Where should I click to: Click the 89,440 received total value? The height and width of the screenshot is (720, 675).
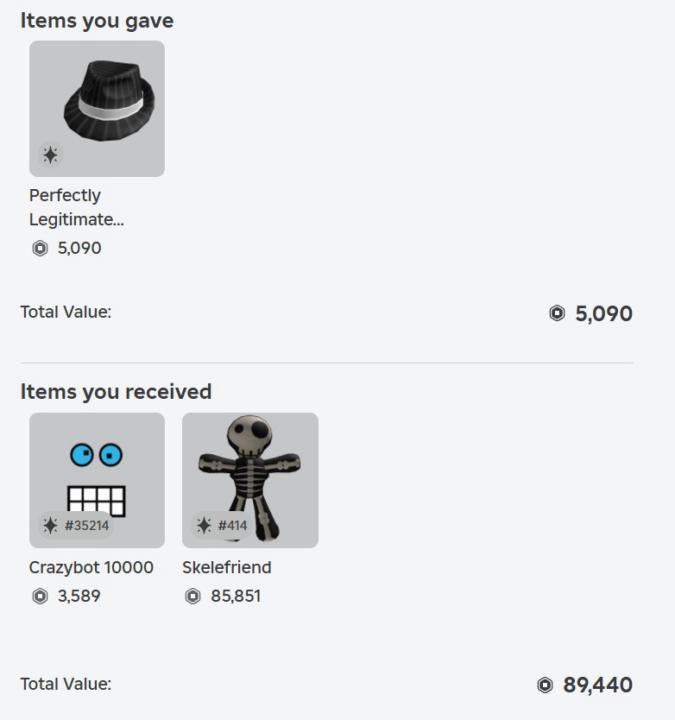click(598, 685)
